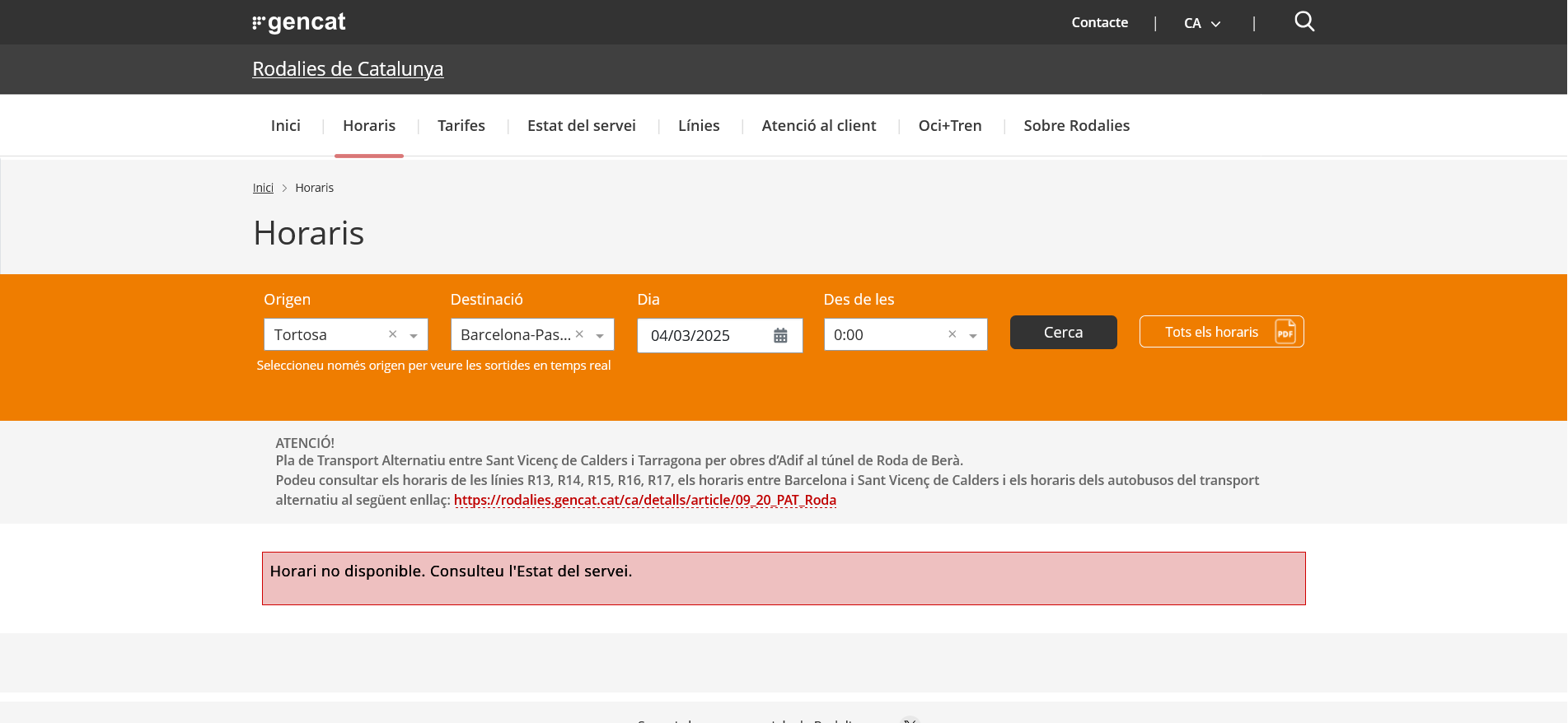Open the Oci+Tren menu item
Screen dimensions: 1568x723
(950, 125)
